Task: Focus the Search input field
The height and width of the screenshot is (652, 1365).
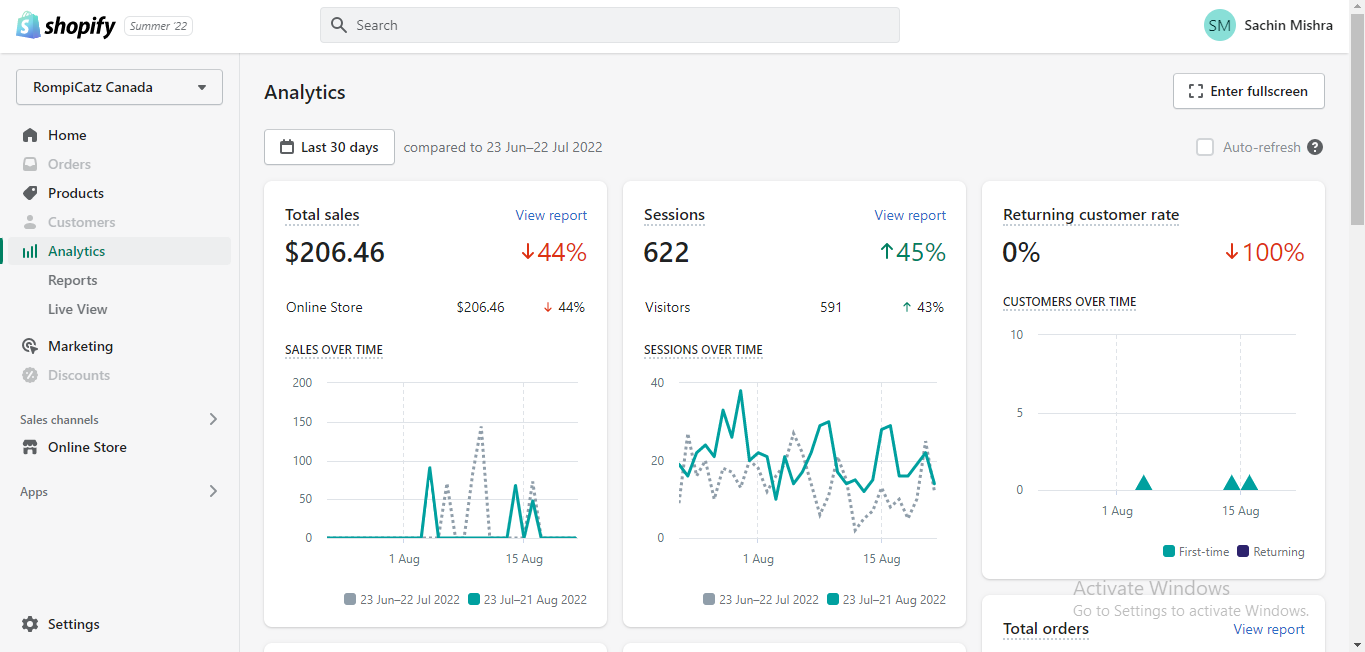Action: click(x=610, y=25)
